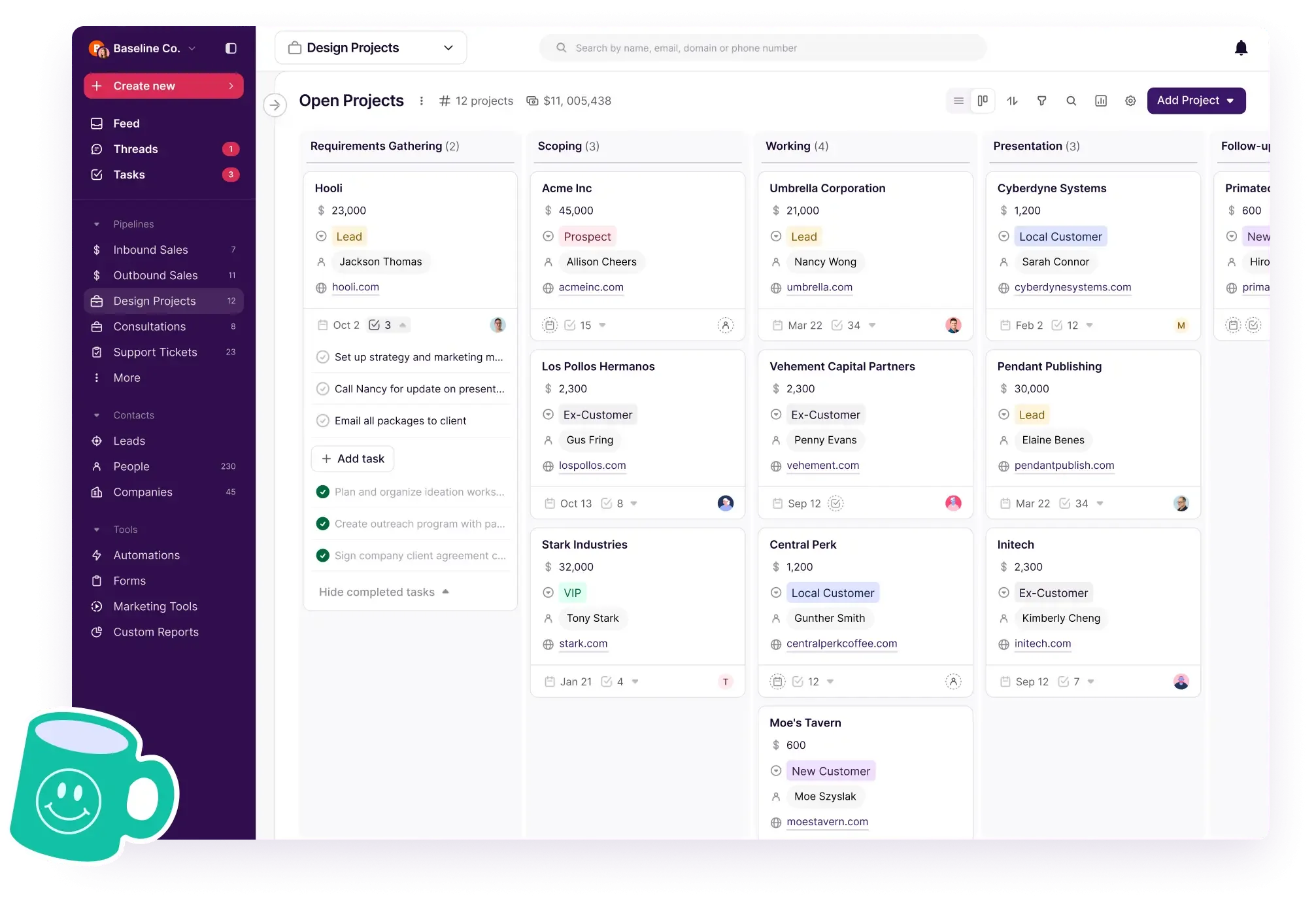The height and width of the screenshot is (905, 1316).
Task: Collapse the Tools sidebar section
Action: point(97,530)
